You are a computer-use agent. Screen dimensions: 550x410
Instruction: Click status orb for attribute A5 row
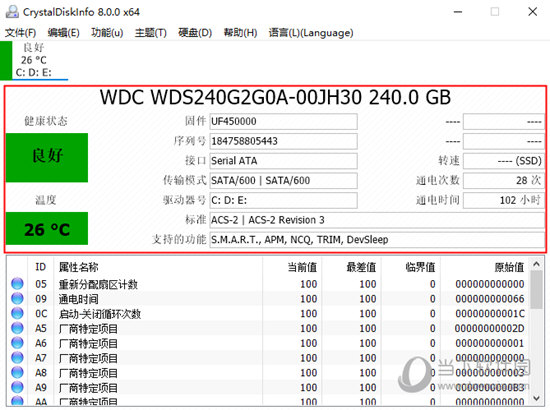pyautogui.click(x=17, y=328)
